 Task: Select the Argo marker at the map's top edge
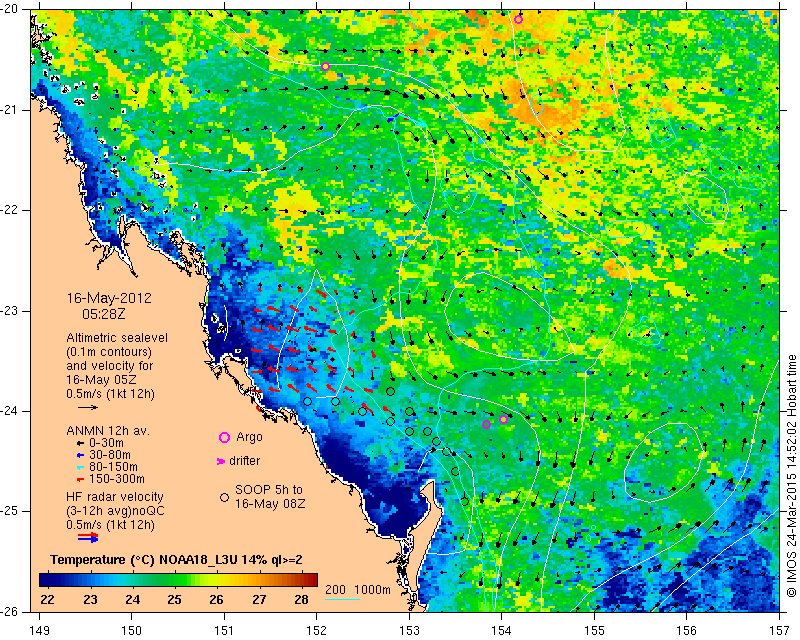[518, 20]
